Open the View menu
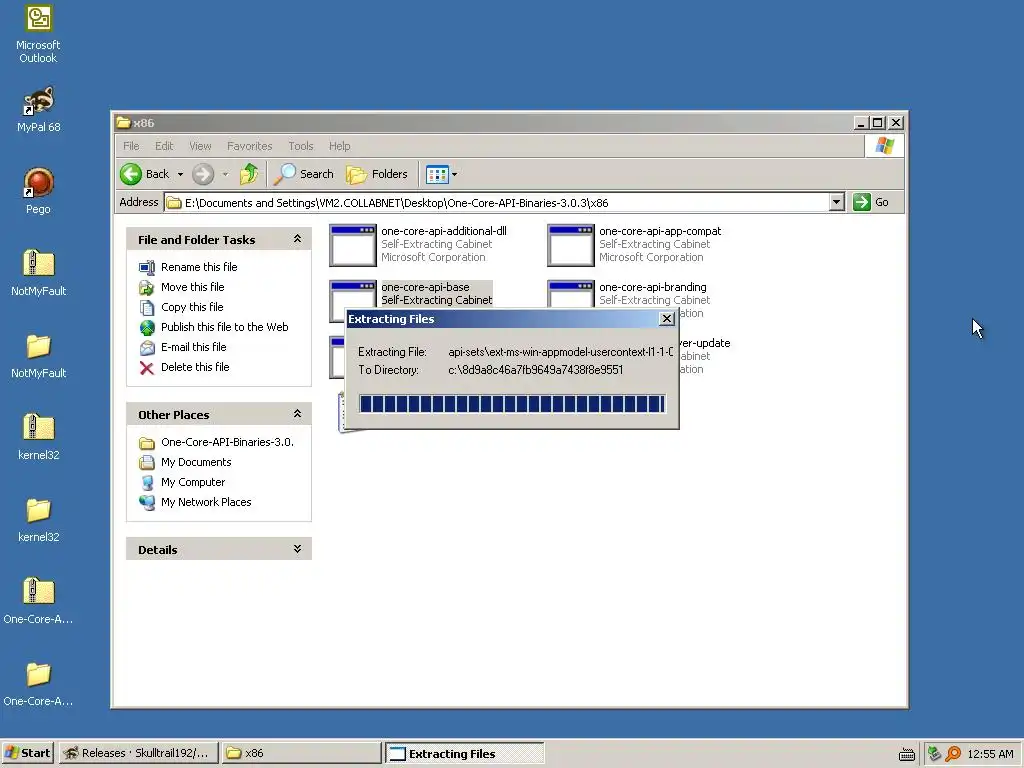 coord(200,146)
